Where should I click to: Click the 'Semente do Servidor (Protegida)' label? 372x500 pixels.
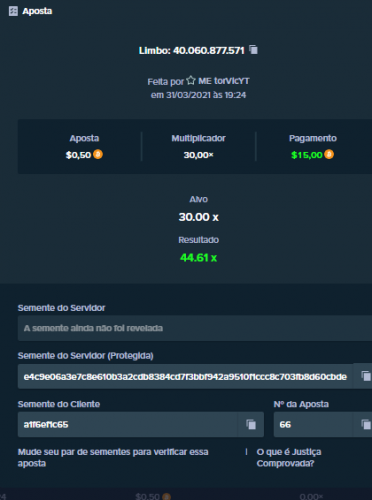coord(86,356)
